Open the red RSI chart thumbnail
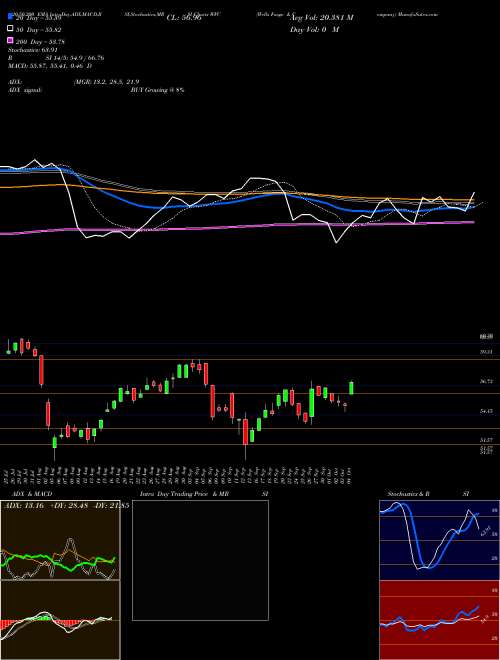 [x=439, y=620]
